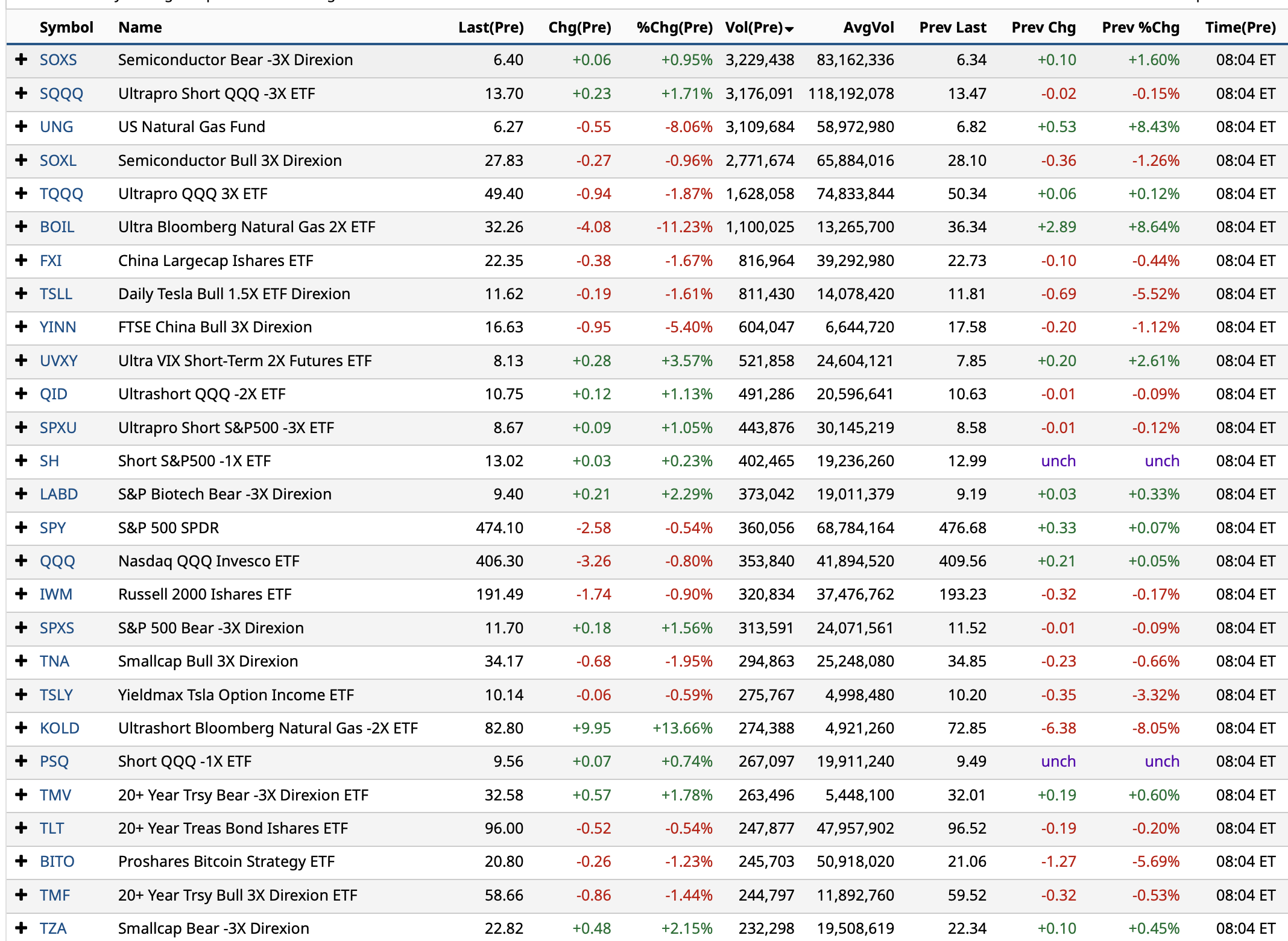This screenshot has height=941, width=1288.
Task: Click the plus icon next to KOLD
Action: 22,728
